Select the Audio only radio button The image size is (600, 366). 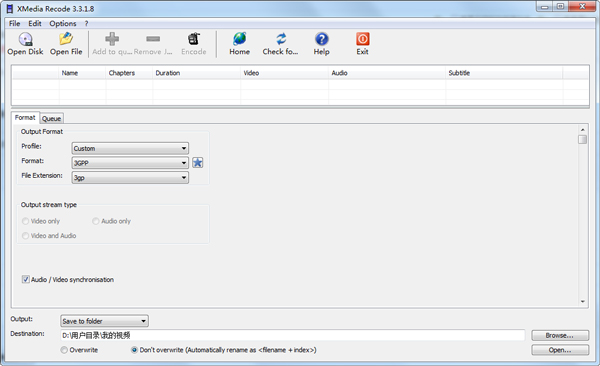(x=96, y=221)
